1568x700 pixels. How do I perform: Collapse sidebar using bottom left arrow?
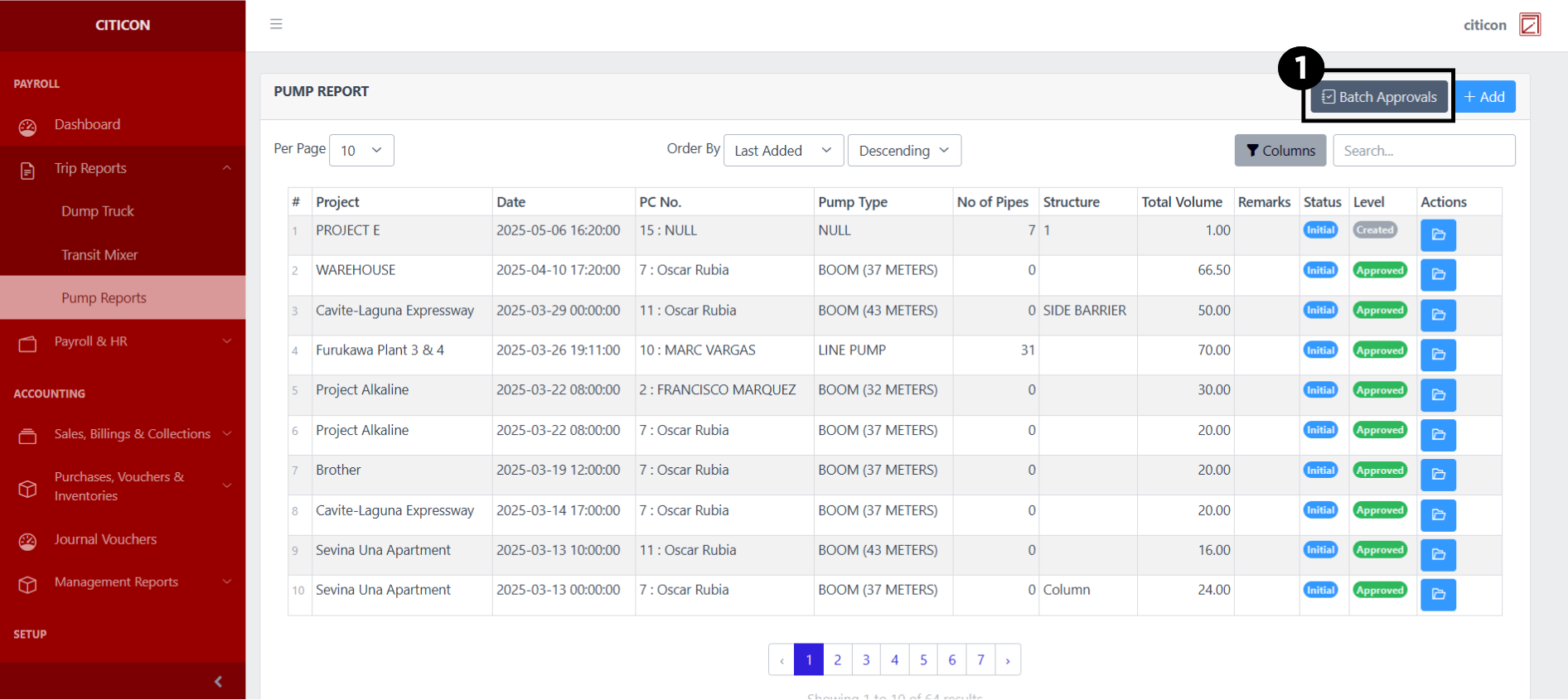(218, 681)
